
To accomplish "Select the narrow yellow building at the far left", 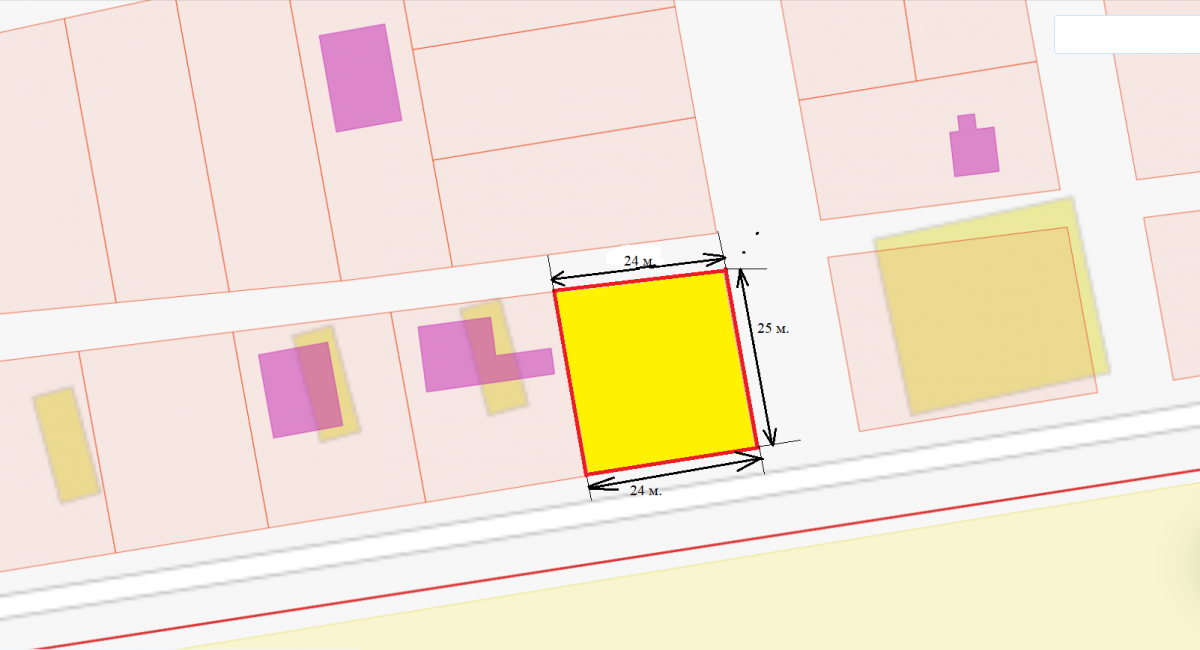I will pos(66,444).
